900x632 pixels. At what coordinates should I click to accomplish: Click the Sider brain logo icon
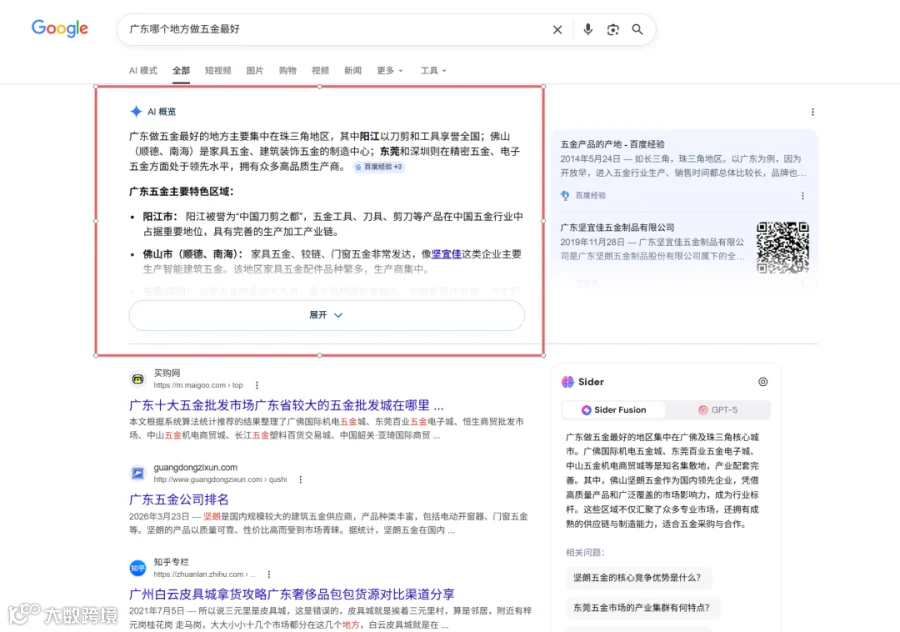click(568, 382)
